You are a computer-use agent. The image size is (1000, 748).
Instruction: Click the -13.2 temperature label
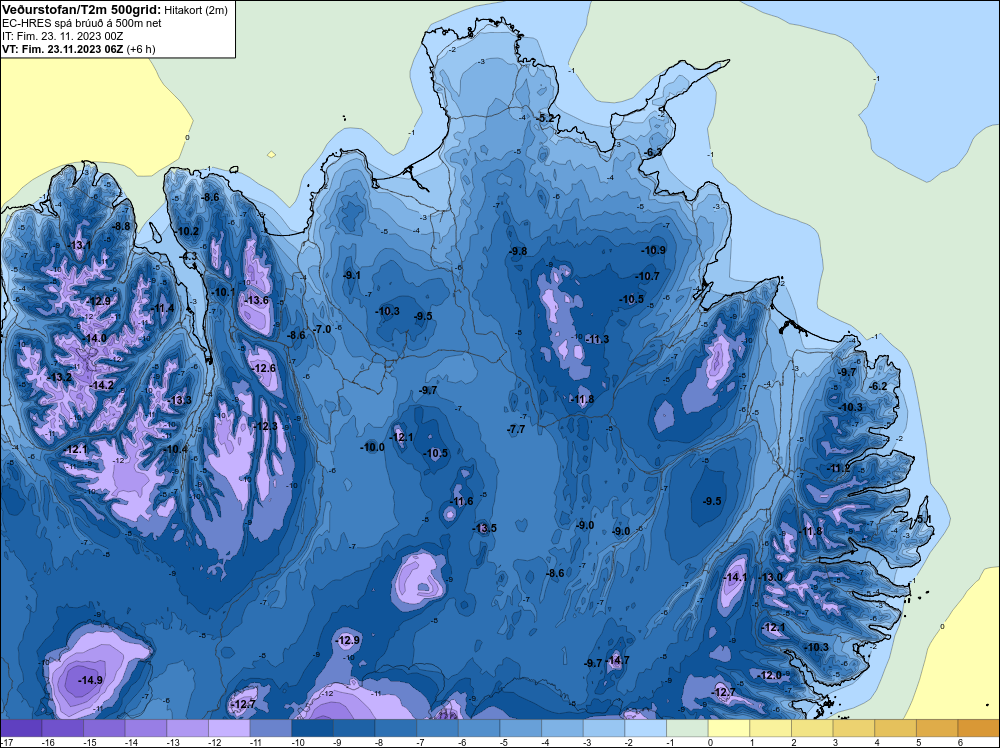(59, 378)
